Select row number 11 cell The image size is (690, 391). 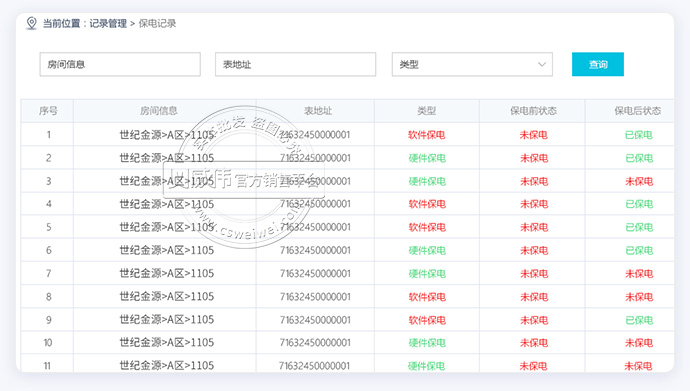pos(47,365)
